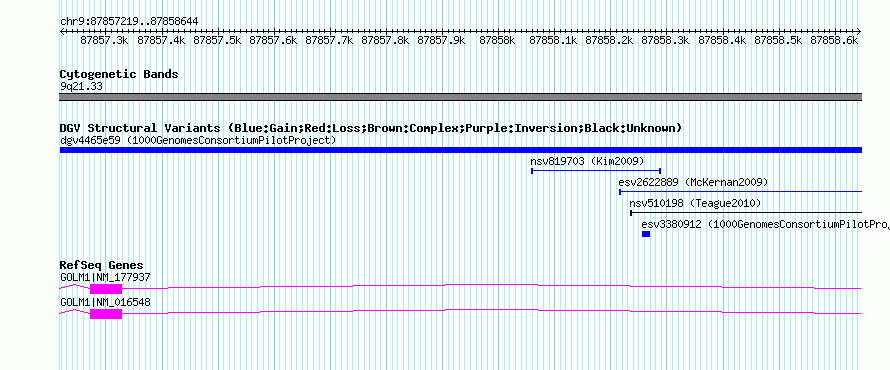Select the nsv819703 Kim2009 variant bar
Screen dimensions: 890x370
click(x=596, y=171)
